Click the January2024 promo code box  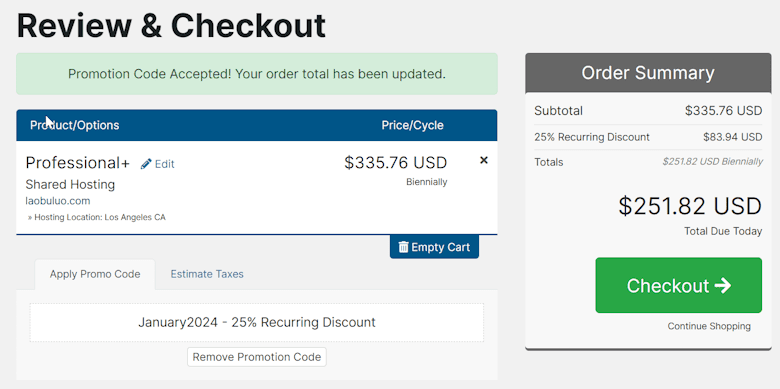coord(257,322)
